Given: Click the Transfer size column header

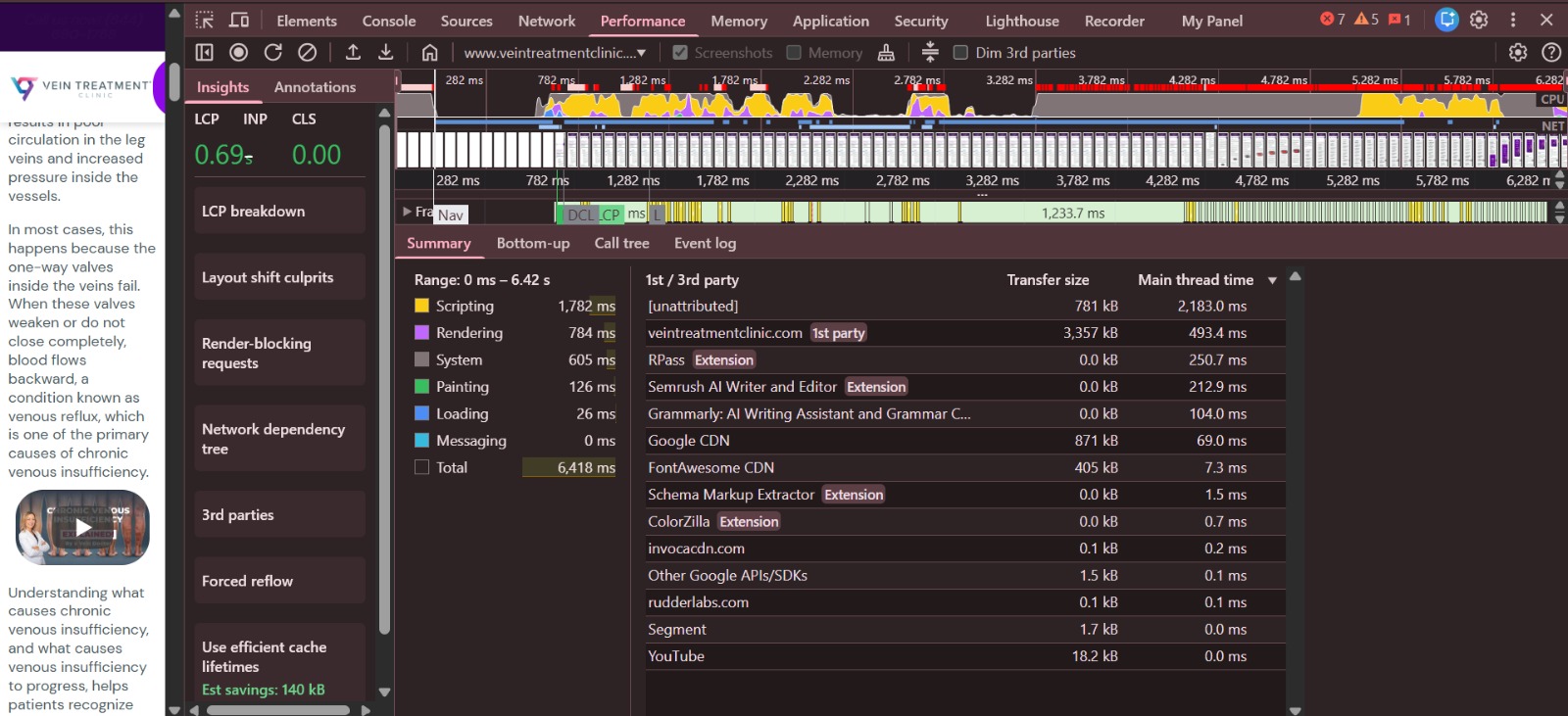Looking at the screenshot, I should 1048,280.
